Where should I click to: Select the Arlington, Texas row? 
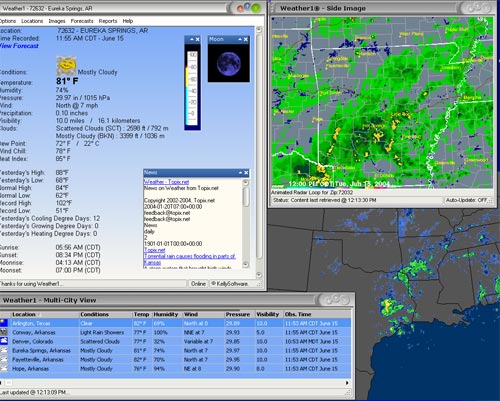[x=176, y=323]
